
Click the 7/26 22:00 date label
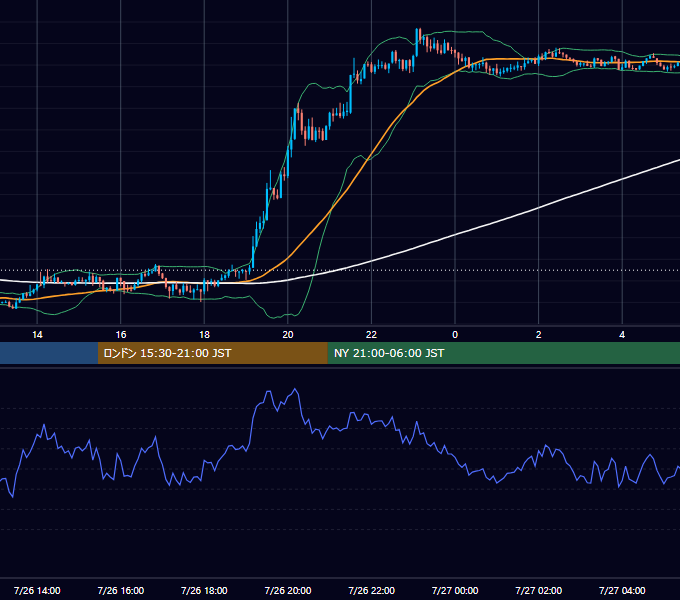371,590
